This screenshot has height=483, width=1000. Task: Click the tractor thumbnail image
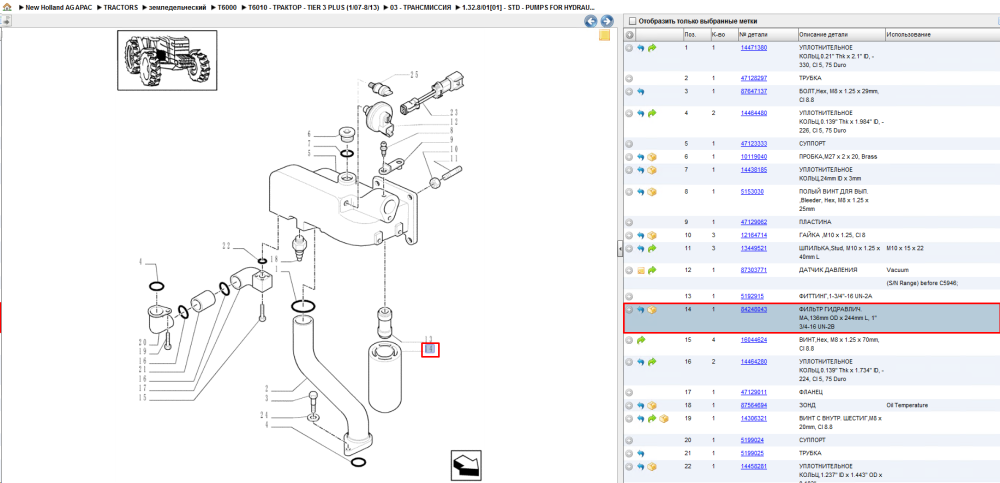coord(167,60)
